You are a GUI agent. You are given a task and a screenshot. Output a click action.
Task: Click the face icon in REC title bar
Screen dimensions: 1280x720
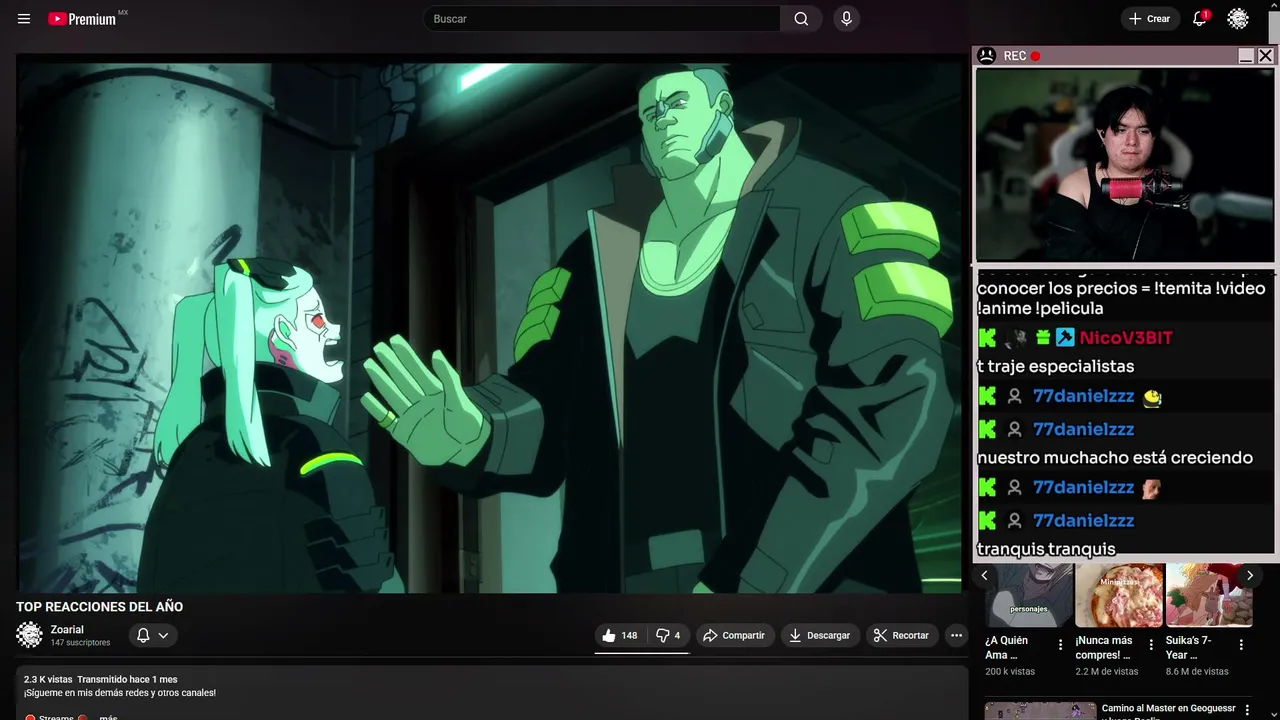tap(986, 56)
